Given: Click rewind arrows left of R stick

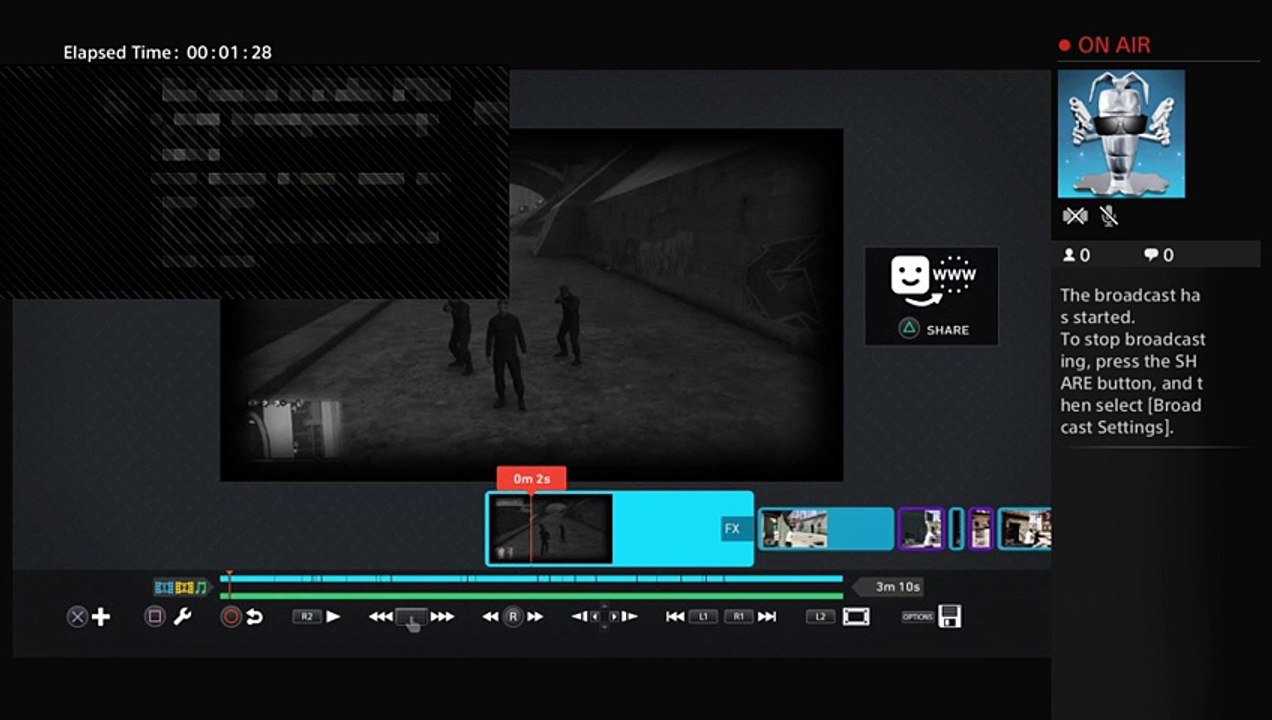Looking at the screenshot, I should (x=490, y=617).
